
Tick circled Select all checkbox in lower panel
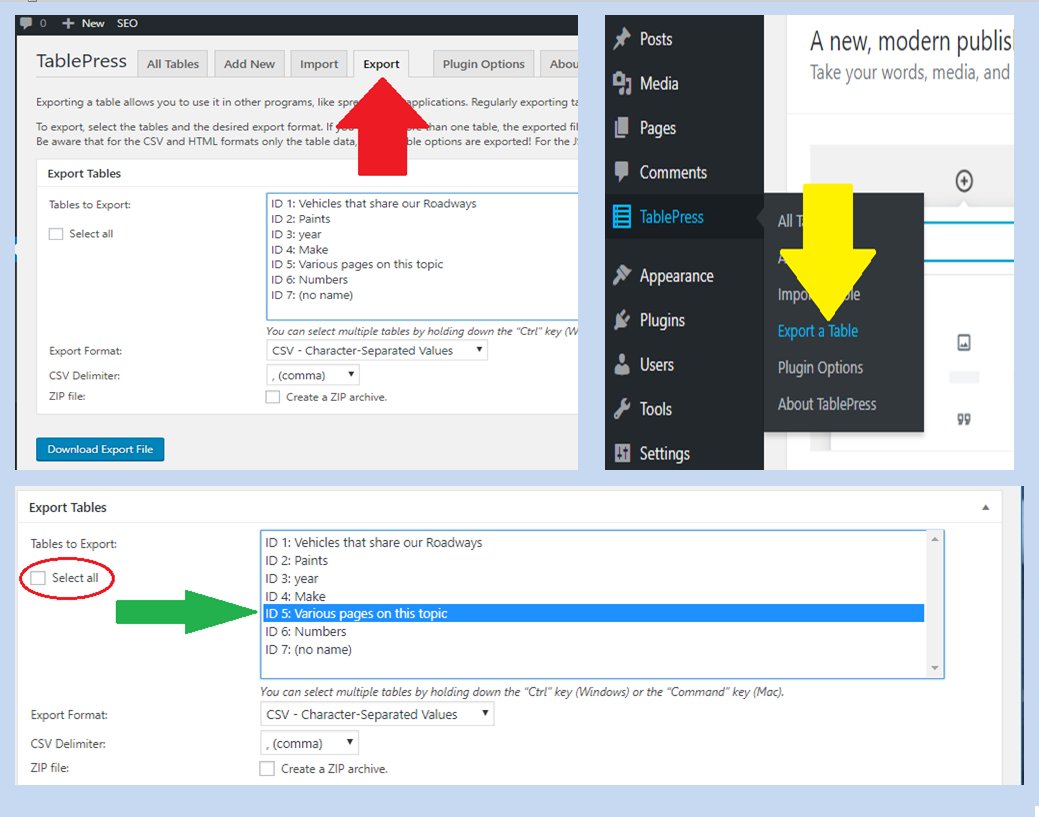point(38,578)
